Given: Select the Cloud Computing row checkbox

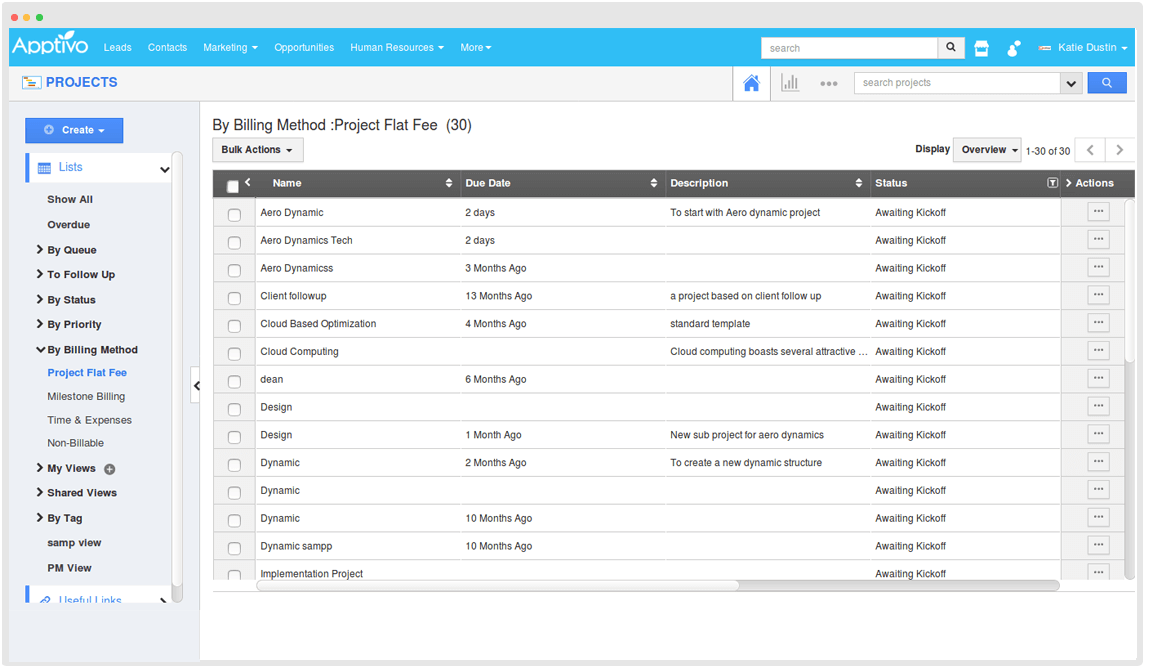Looking at the screenshot, I should click(x=234, y=353).
